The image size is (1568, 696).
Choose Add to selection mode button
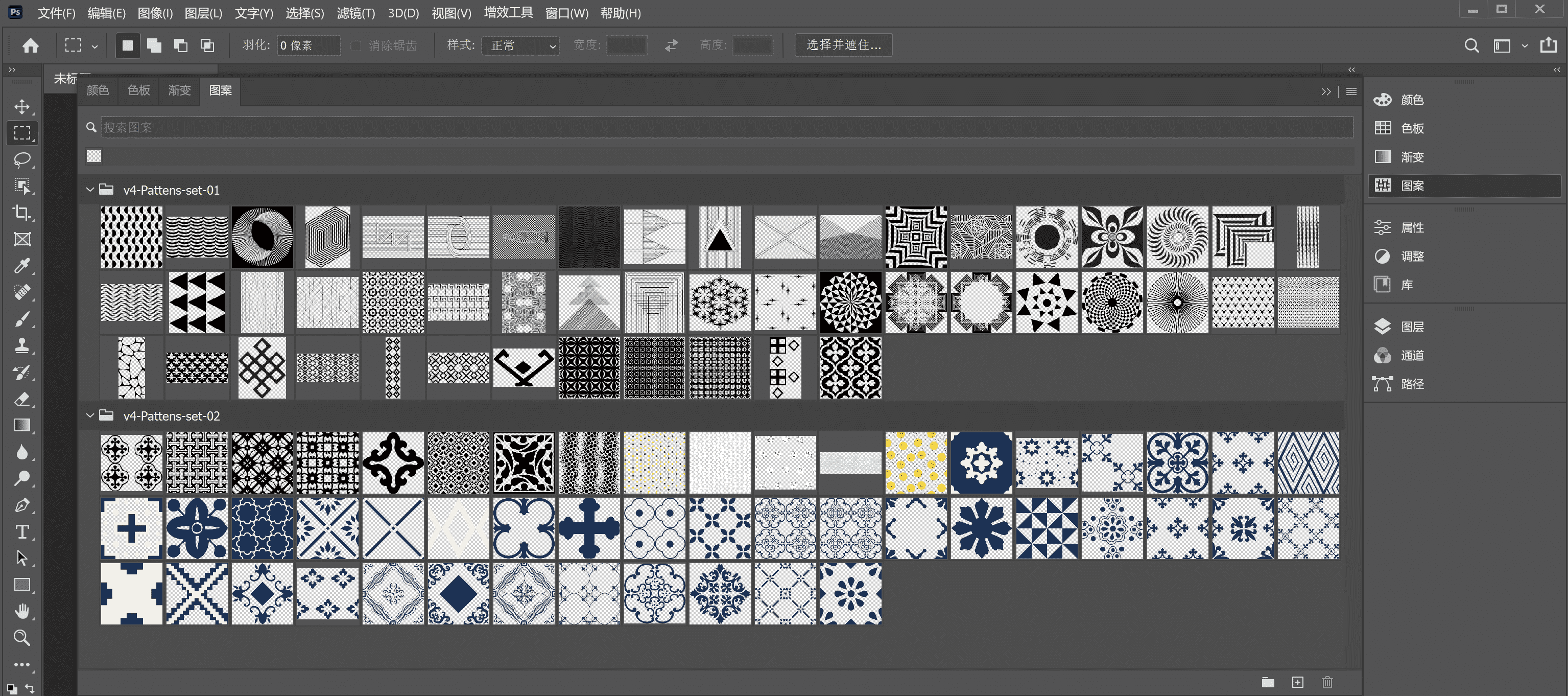click(154, 45)
